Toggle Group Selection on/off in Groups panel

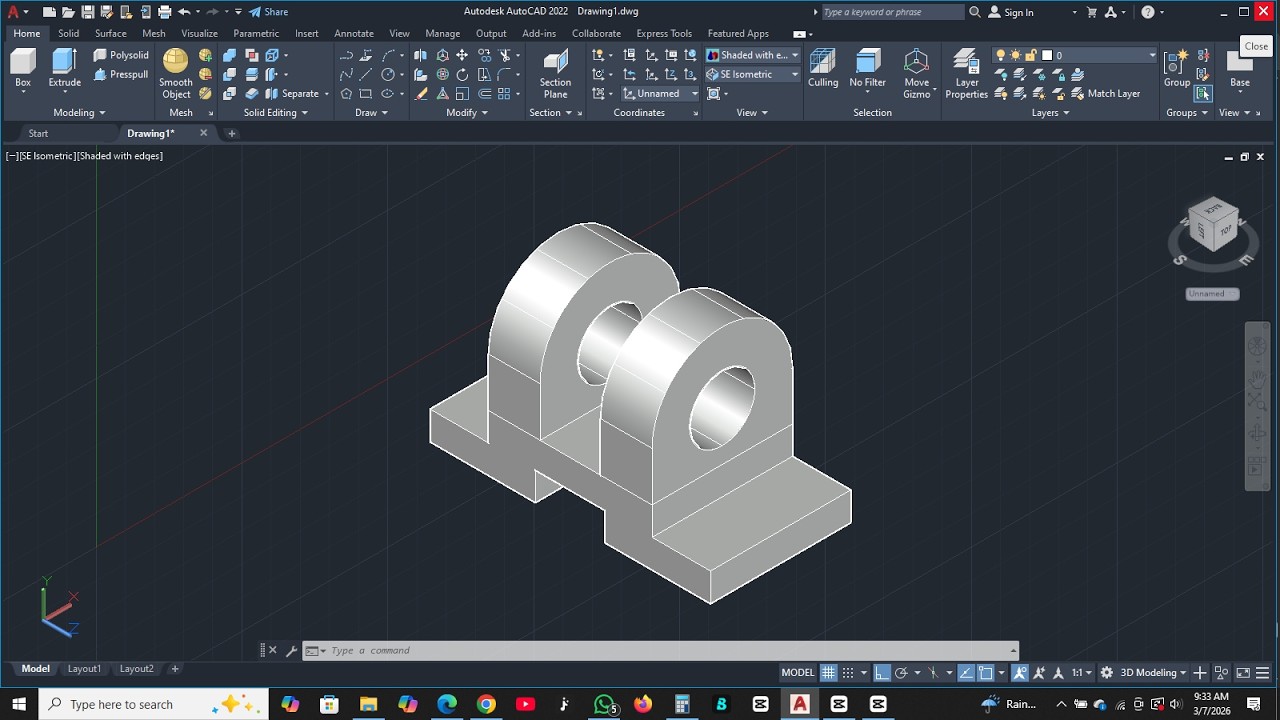(1203, 93)
